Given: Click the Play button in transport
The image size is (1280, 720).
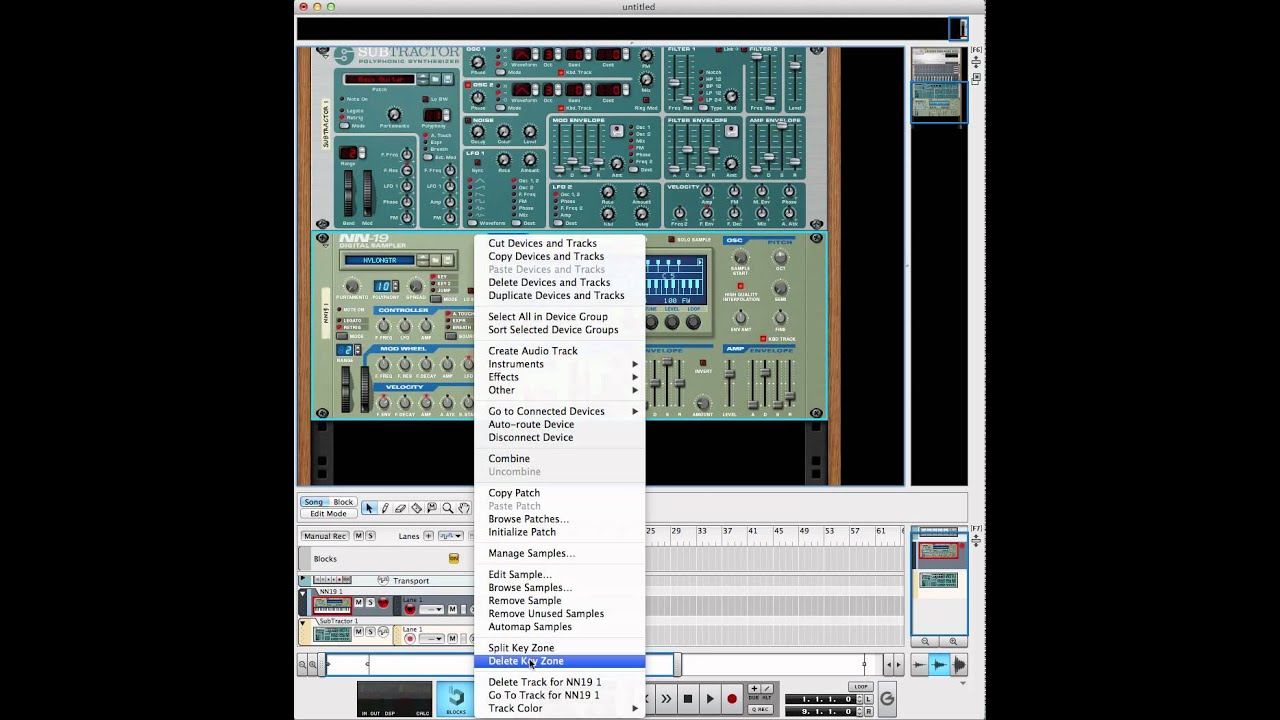Looking at the screenshot, I should (x=710, y=699).
